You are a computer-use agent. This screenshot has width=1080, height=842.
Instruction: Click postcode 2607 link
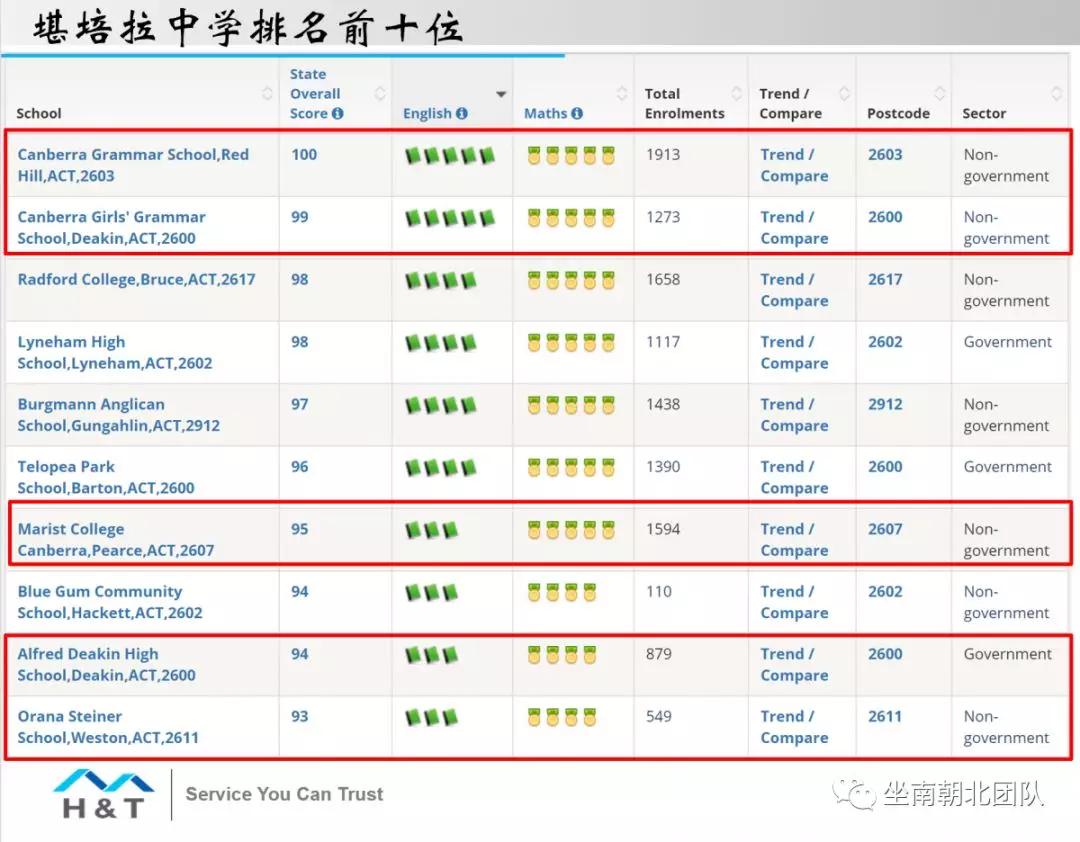(x=885, y=529)
